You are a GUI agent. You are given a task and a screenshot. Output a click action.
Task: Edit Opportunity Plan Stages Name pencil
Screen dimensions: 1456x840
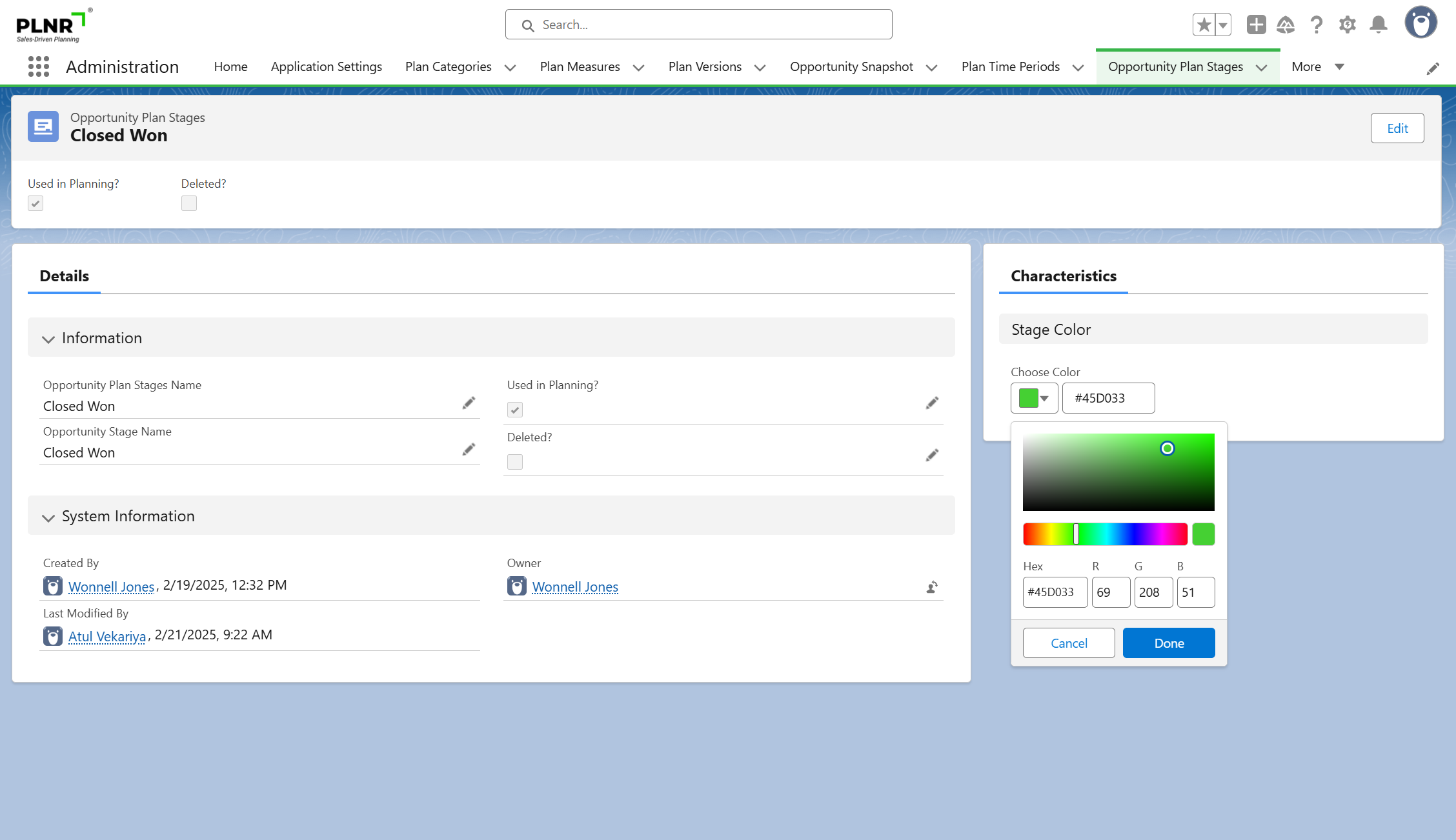click(x=469, y=403)
